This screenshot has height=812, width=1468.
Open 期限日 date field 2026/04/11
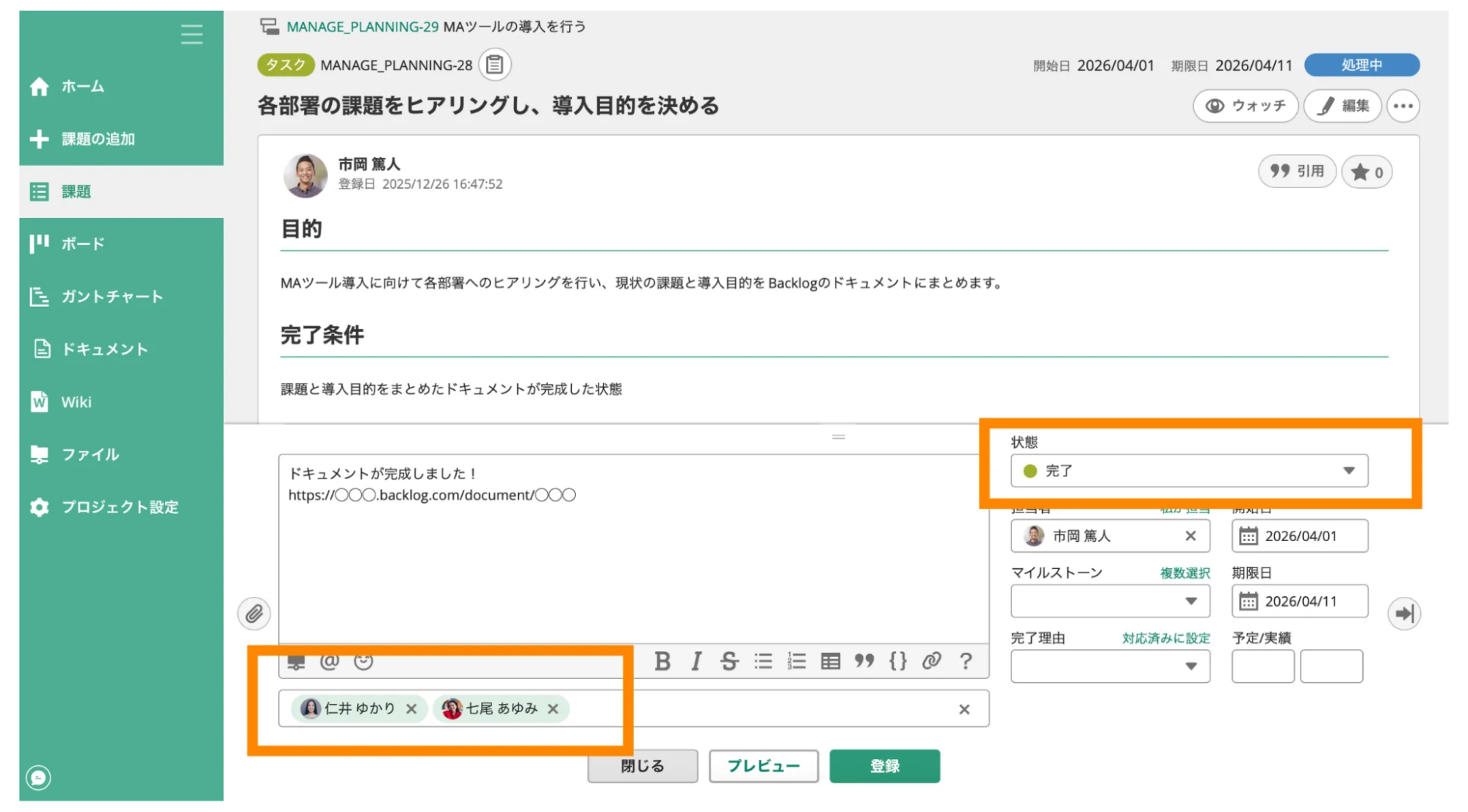click(1300, 601)
